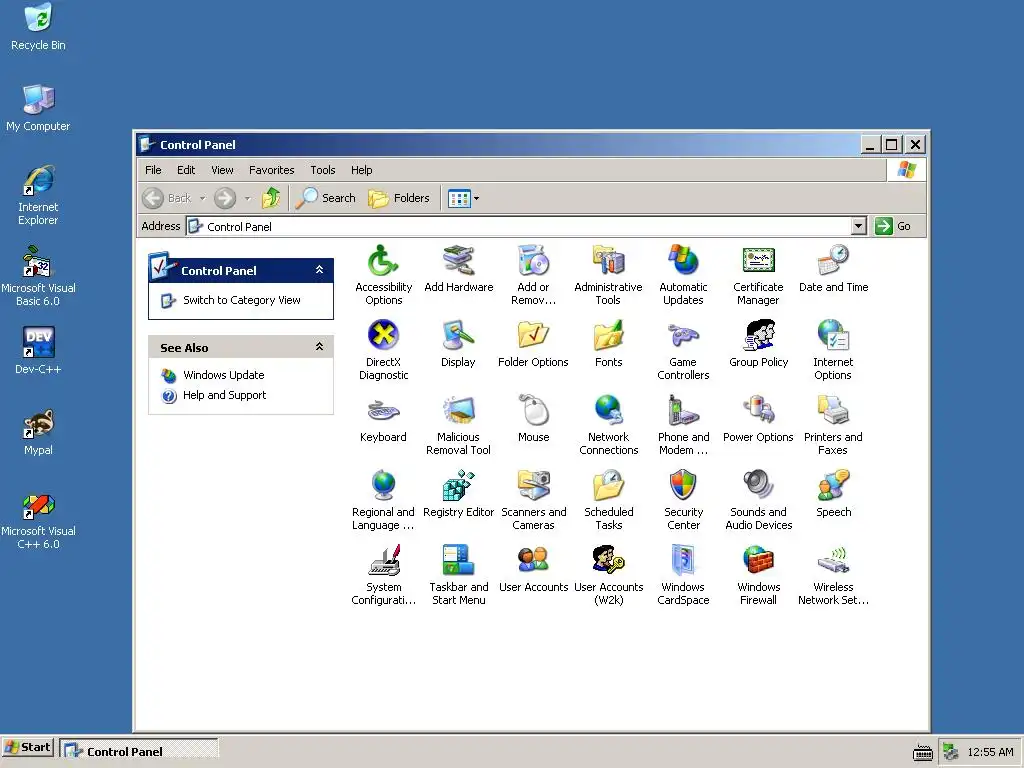Screen dimensions: 1024x768
Task: Launch Registry Editor icon
Action: tap(458, 486)
